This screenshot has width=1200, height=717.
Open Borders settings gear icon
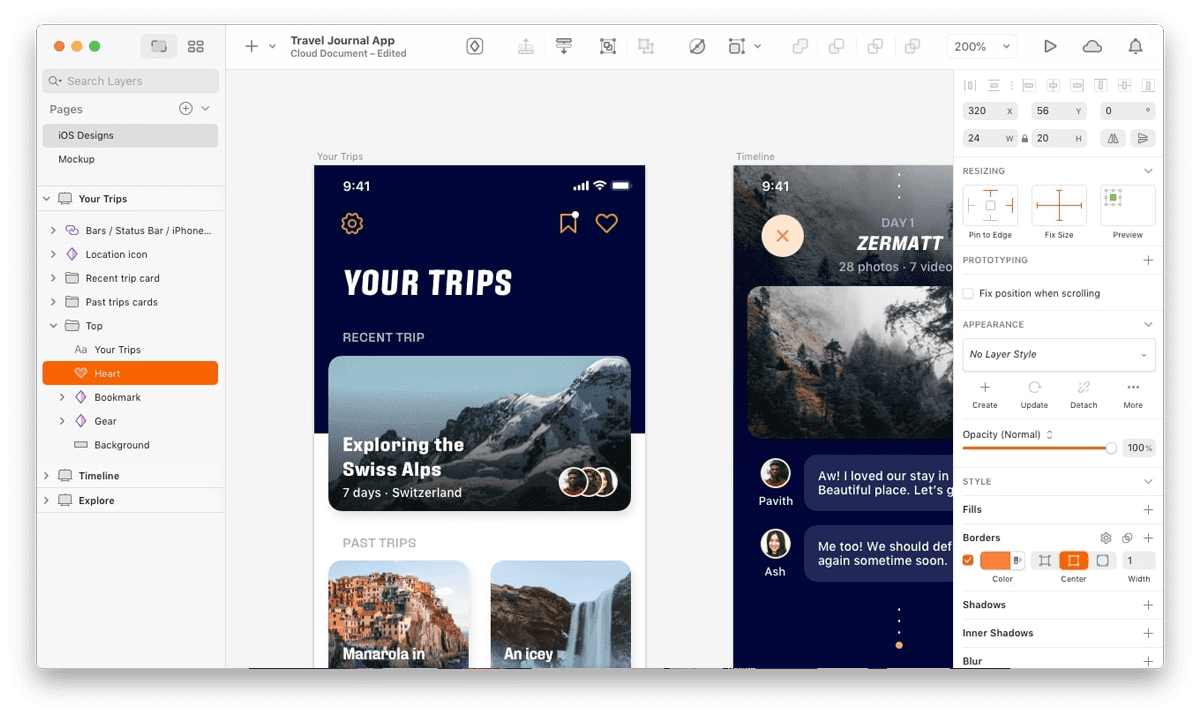(1106, 538)
